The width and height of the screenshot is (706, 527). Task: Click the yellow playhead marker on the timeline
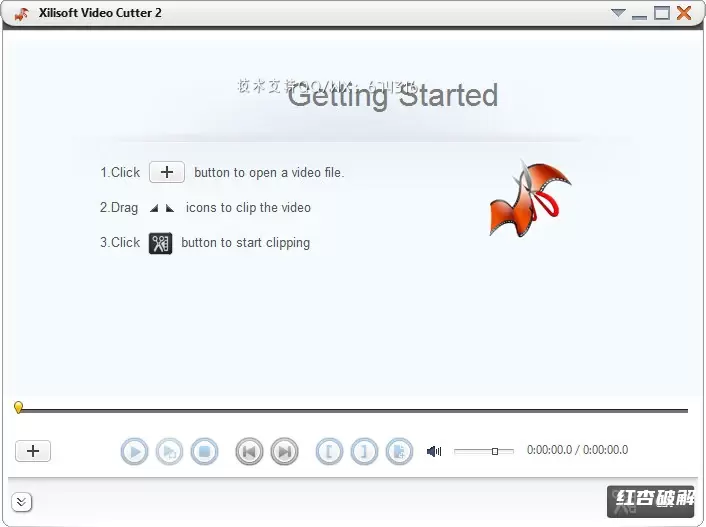(18, 408)
